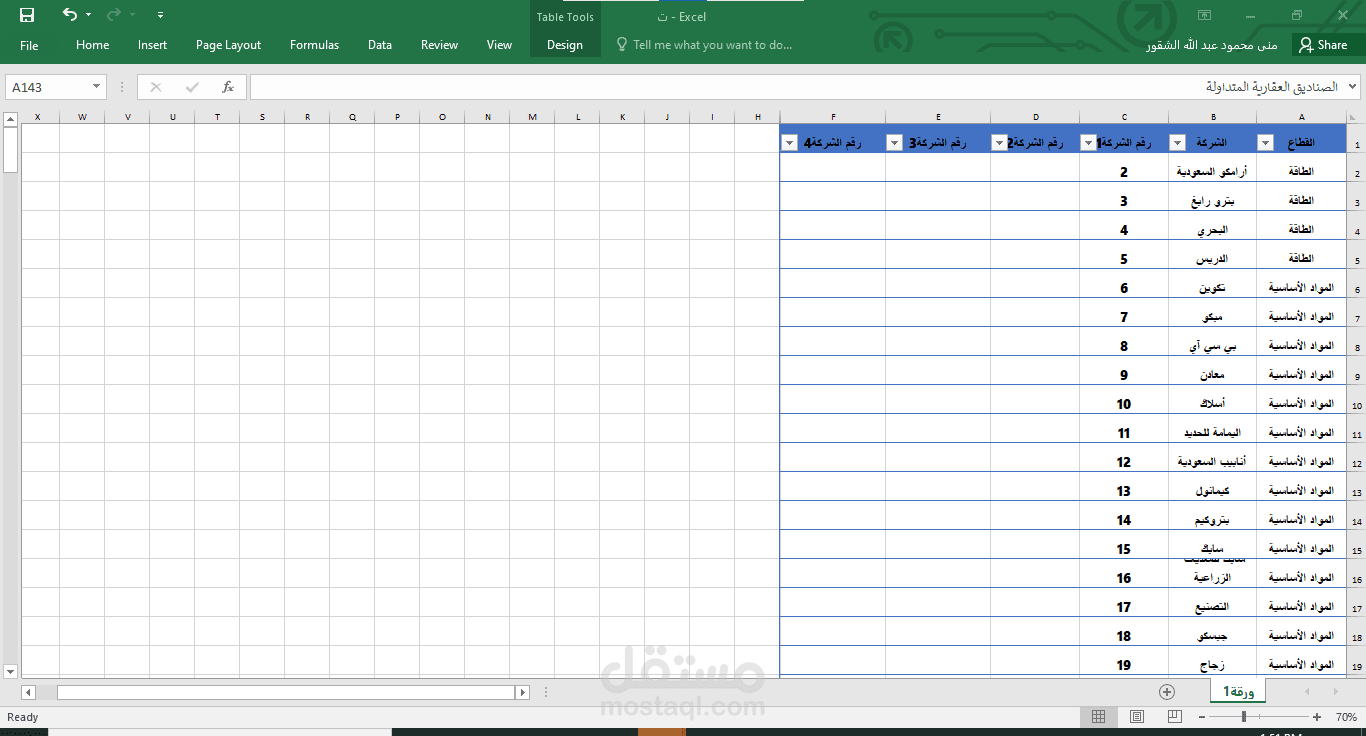Viewport: 1366px width, 736px height.
Task: Click the Share button
Action: pos(1324,45)
